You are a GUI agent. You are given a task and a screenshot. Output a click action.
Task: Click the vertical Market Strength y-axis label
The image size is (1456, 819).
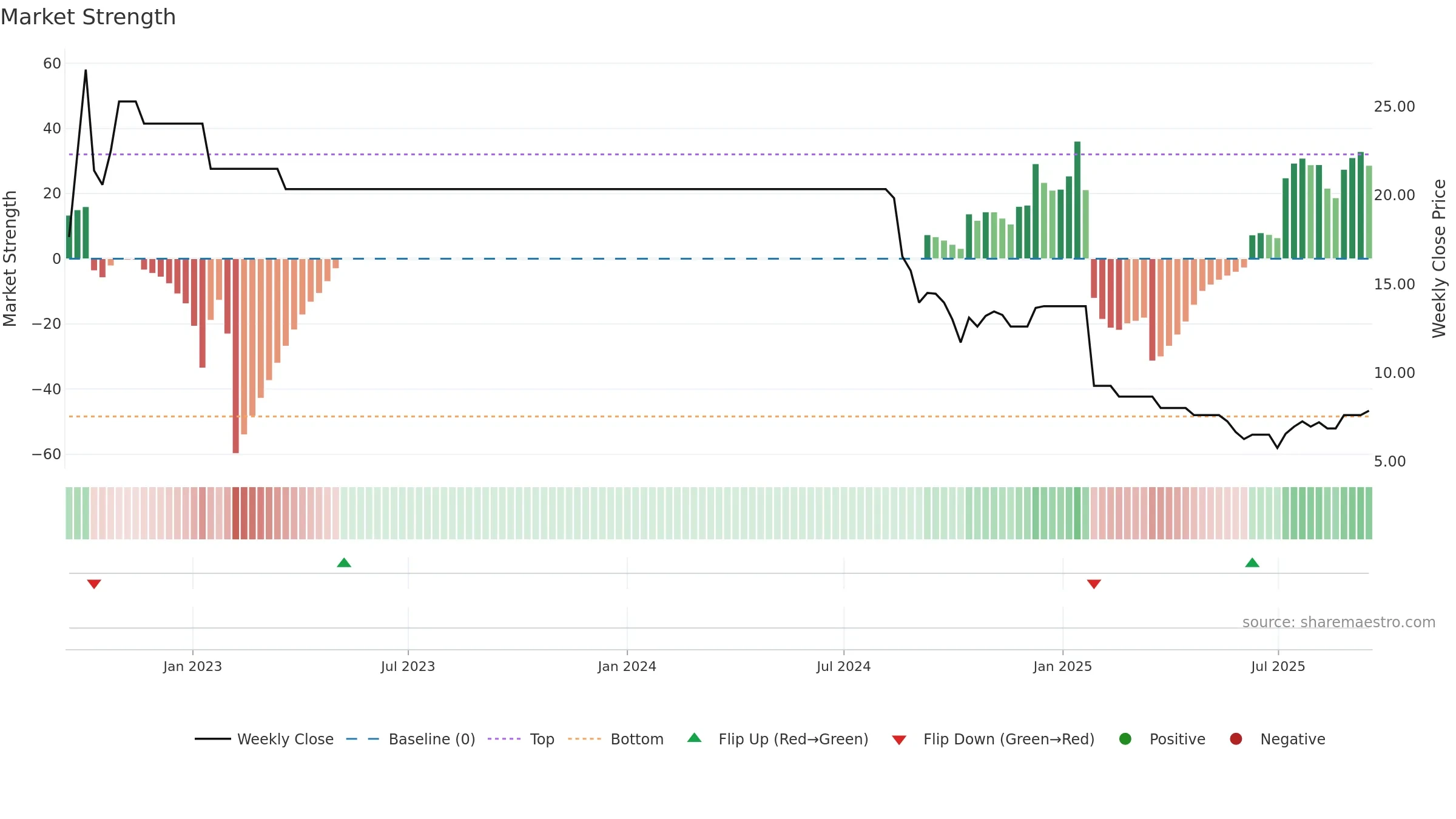pyautogui.click(x=10, y=258)
